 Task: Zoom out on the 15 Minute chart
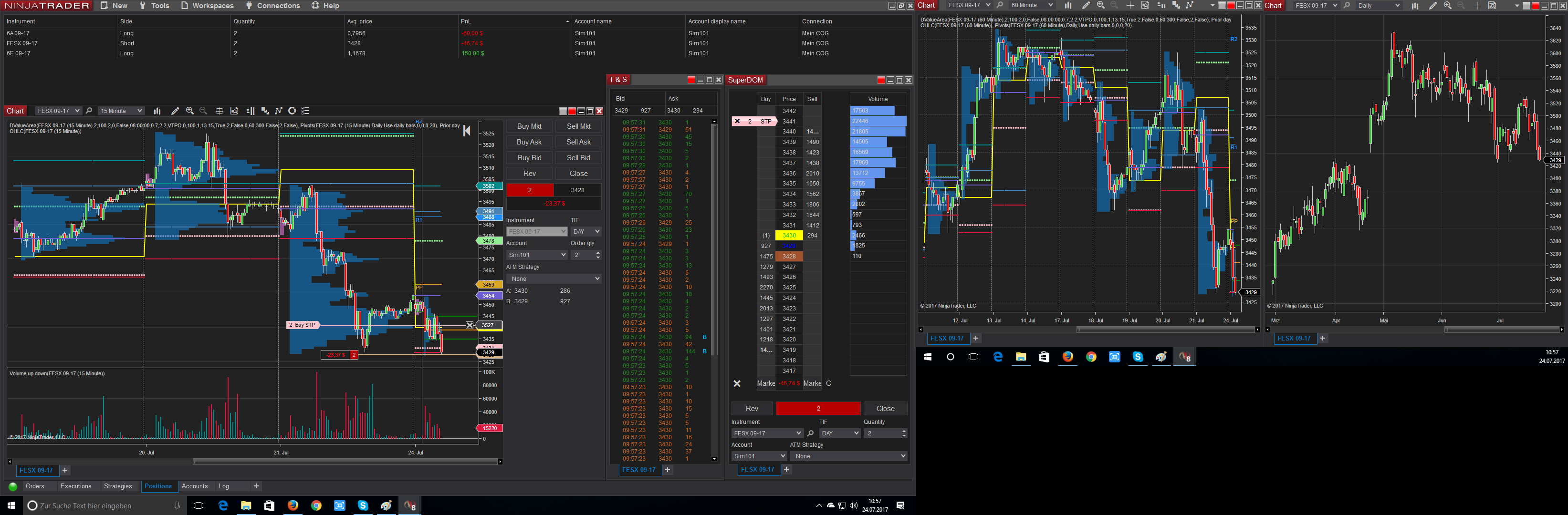[x=203, y=111]
